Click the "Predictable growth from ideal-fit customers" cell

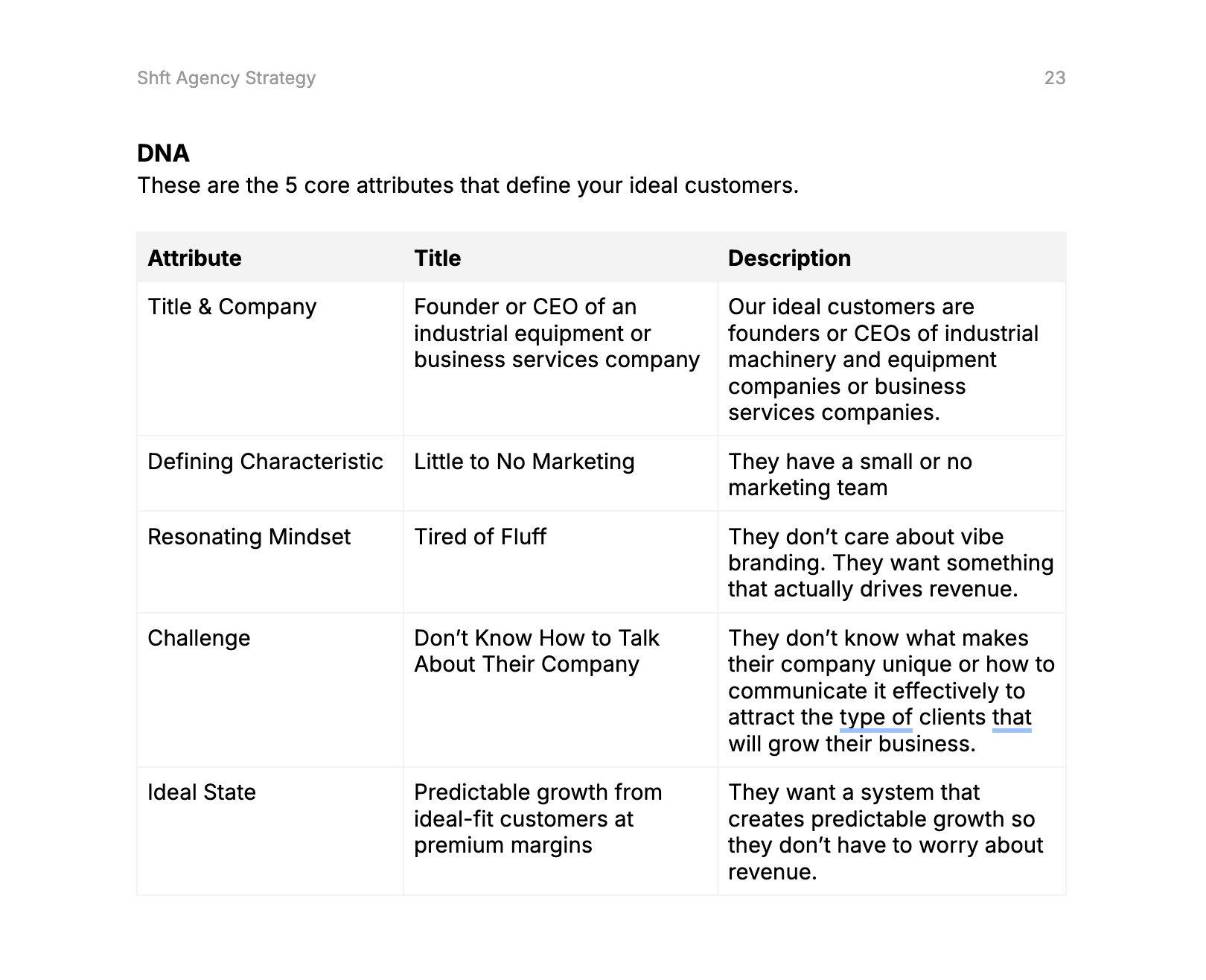point(537,819)
